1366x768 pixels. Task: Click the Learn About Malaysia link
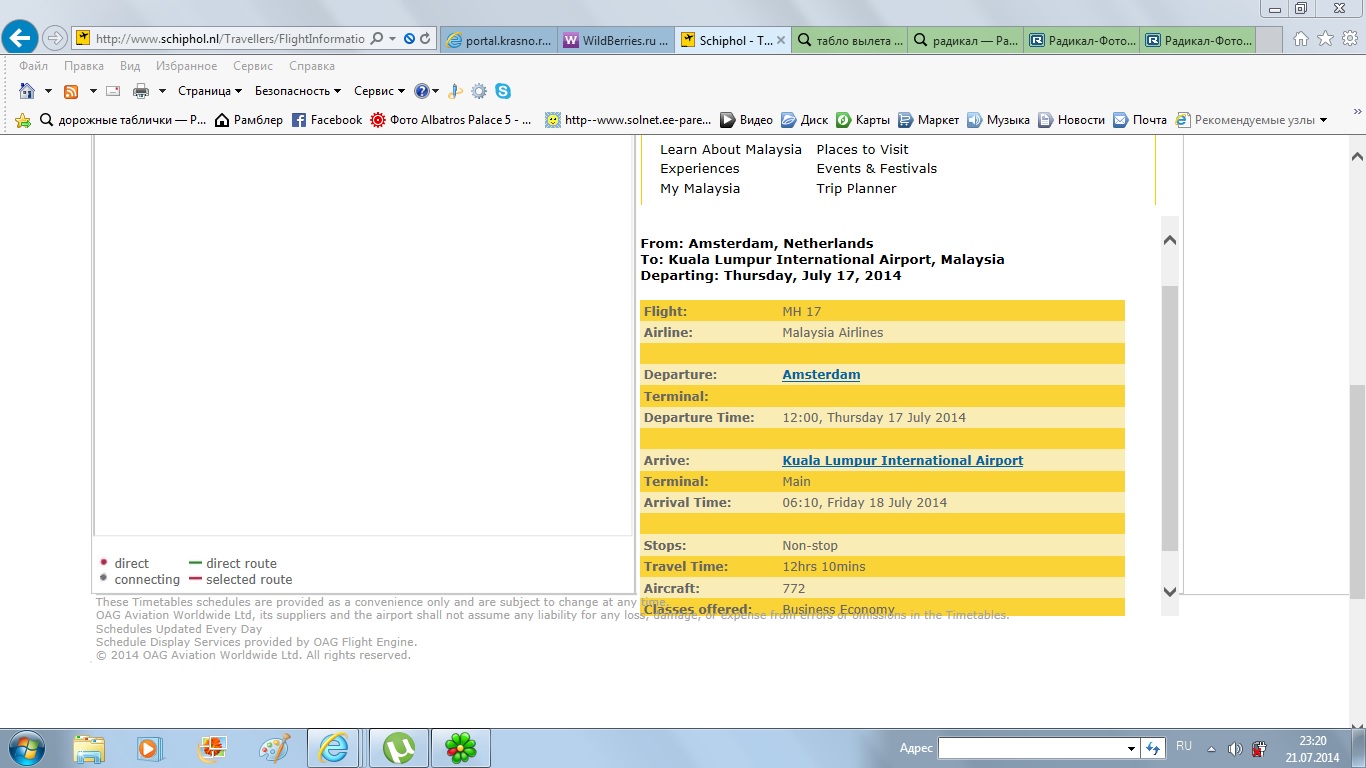coord(731,149)
